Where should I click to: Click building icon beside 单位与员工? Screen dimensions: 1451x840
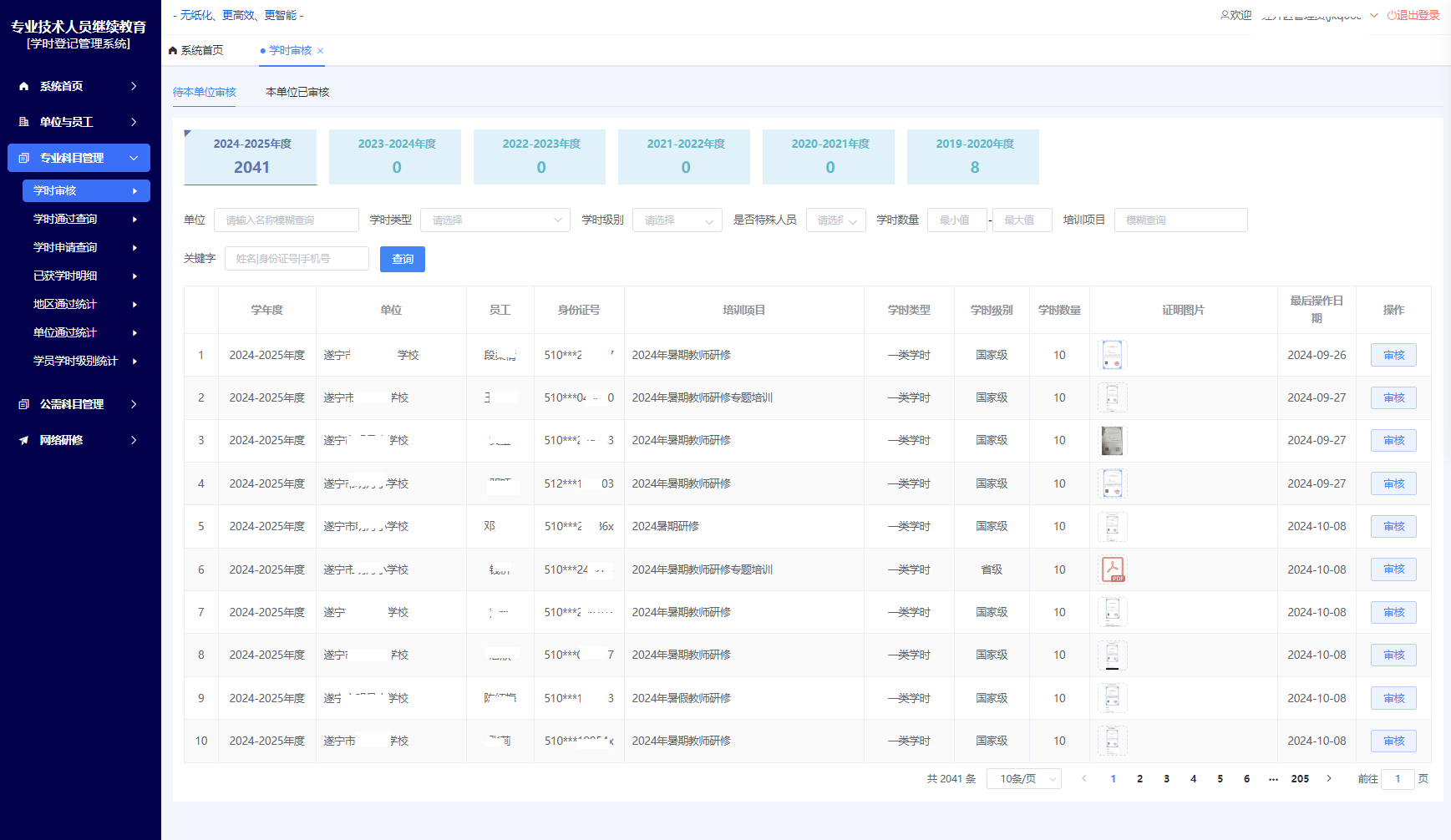23,122
